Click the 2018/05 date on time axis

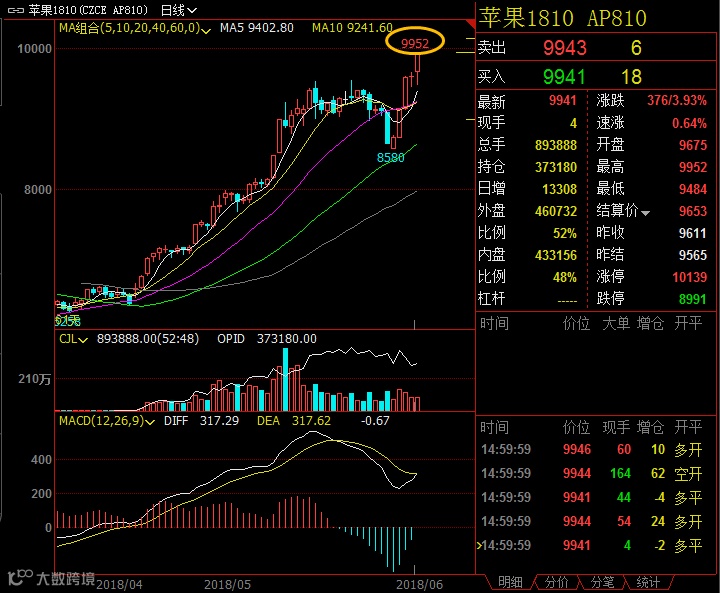tap(227, 585)
